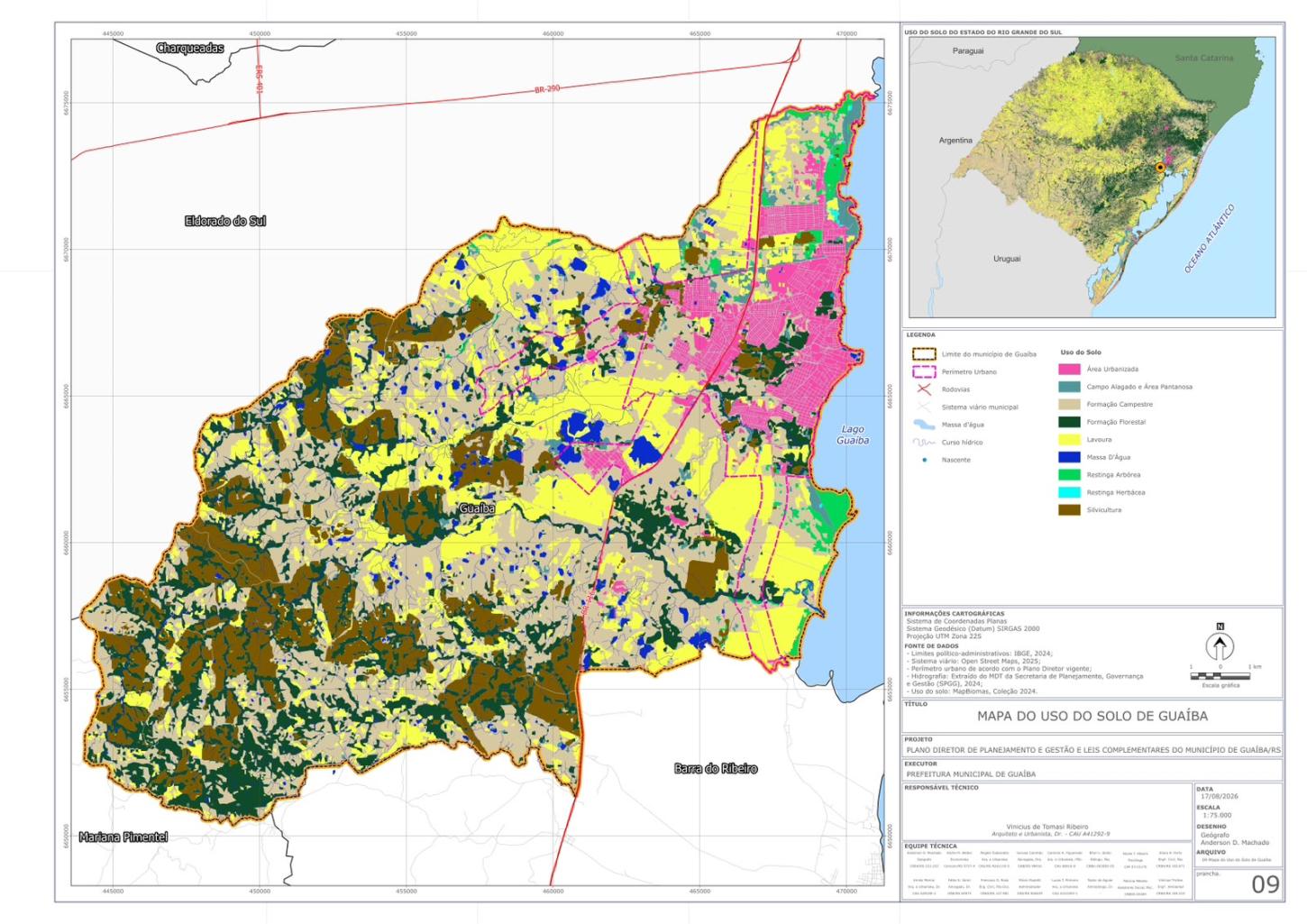Click the Curso hídrico wavy line symbol

pyautogui.click(x=924, y=443)
